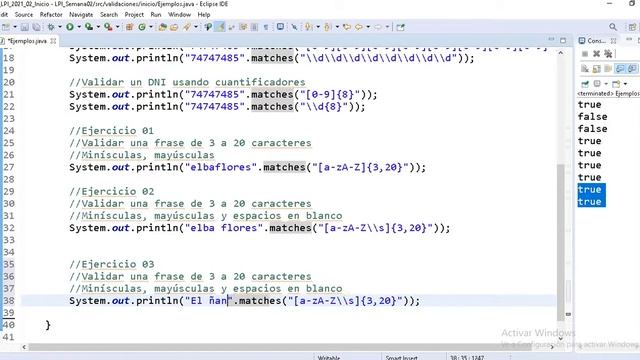Toggle Mark Occurrences in toolbar

pyautogui.click(x=220, y=27)
